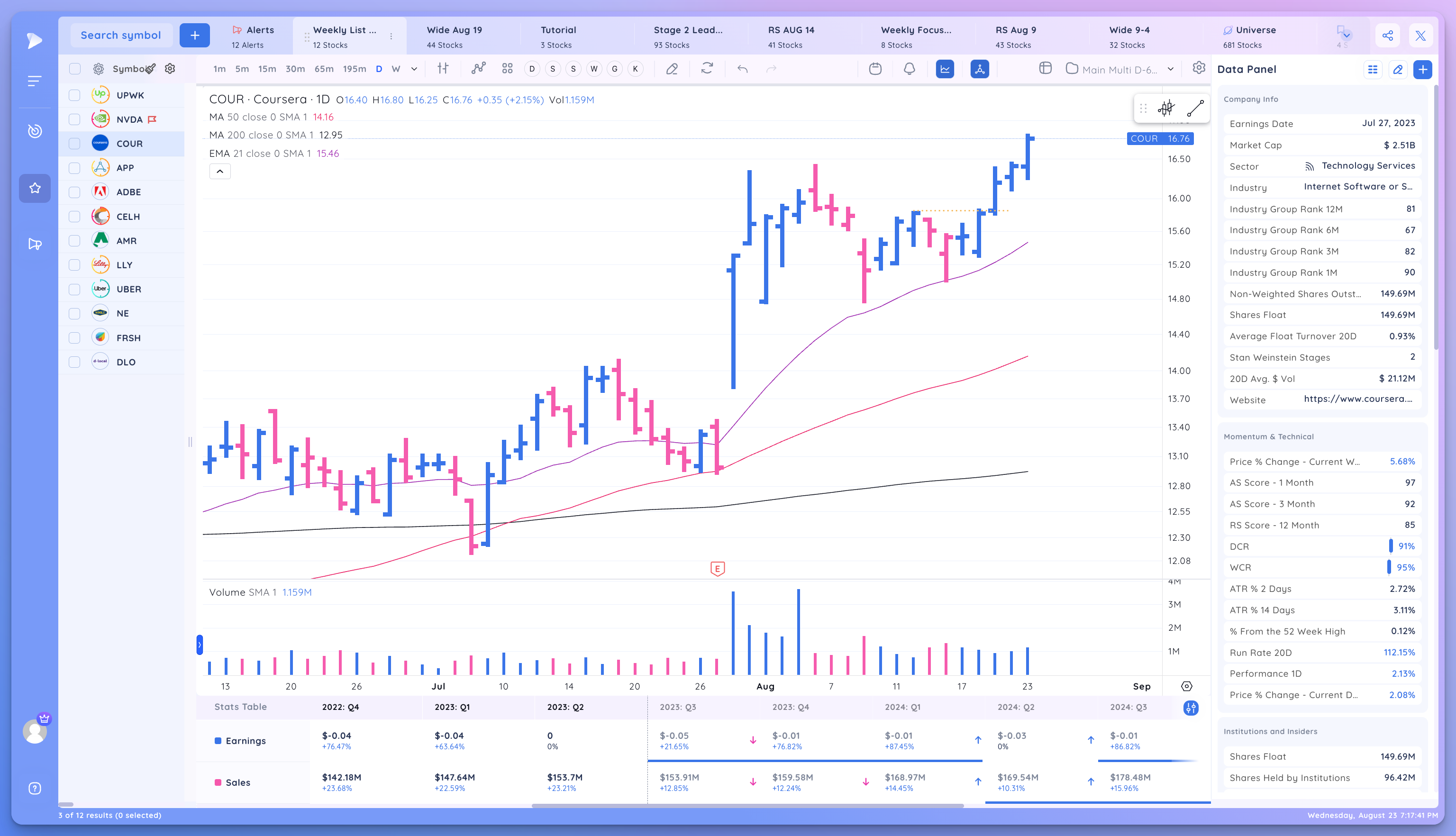This screenshot has width=1456, height=836.
Task: Open the Weekly List tab options menu
Action: (x=391, y=36)
